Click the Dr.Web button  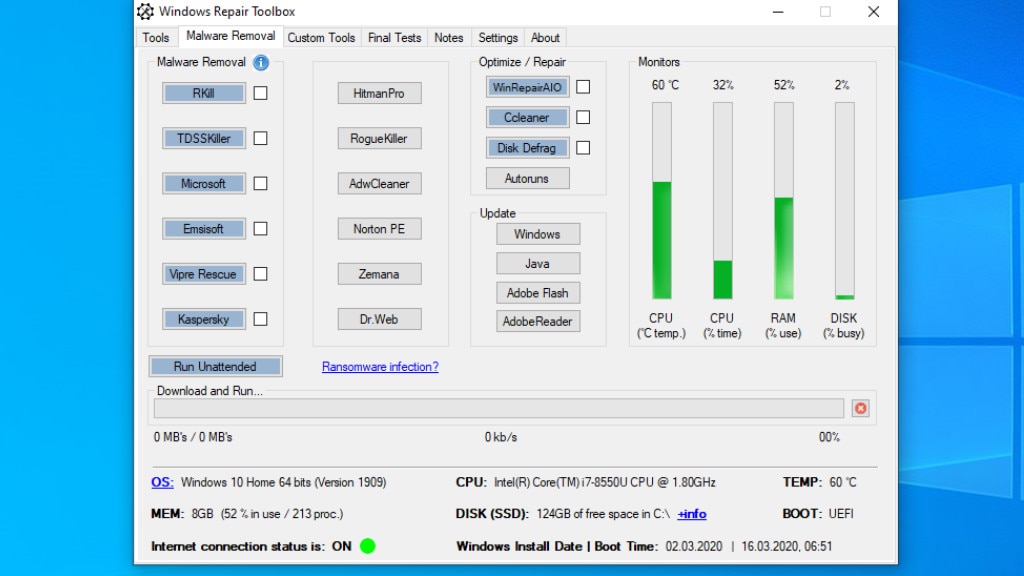click(379, 319)
